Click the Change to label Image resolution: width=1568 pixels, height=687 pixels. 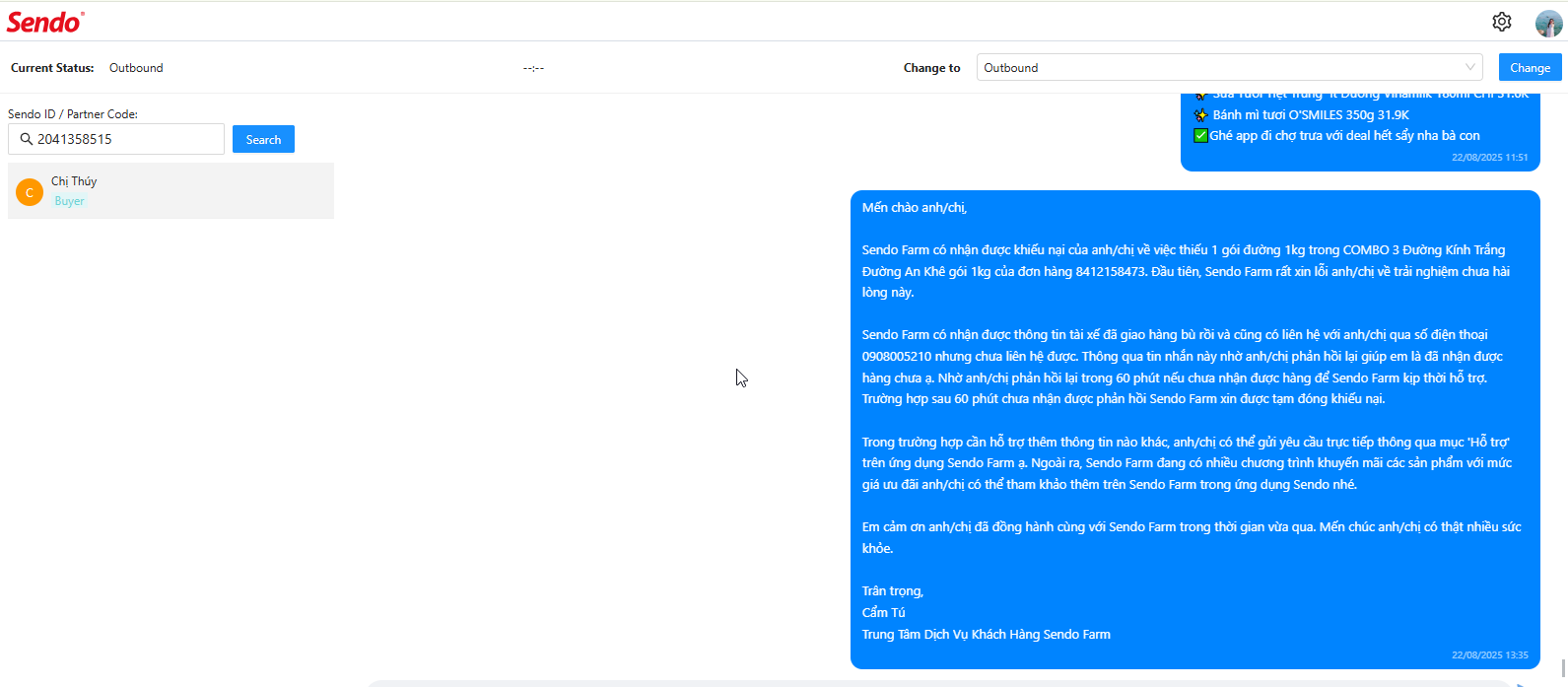point(931,68)
